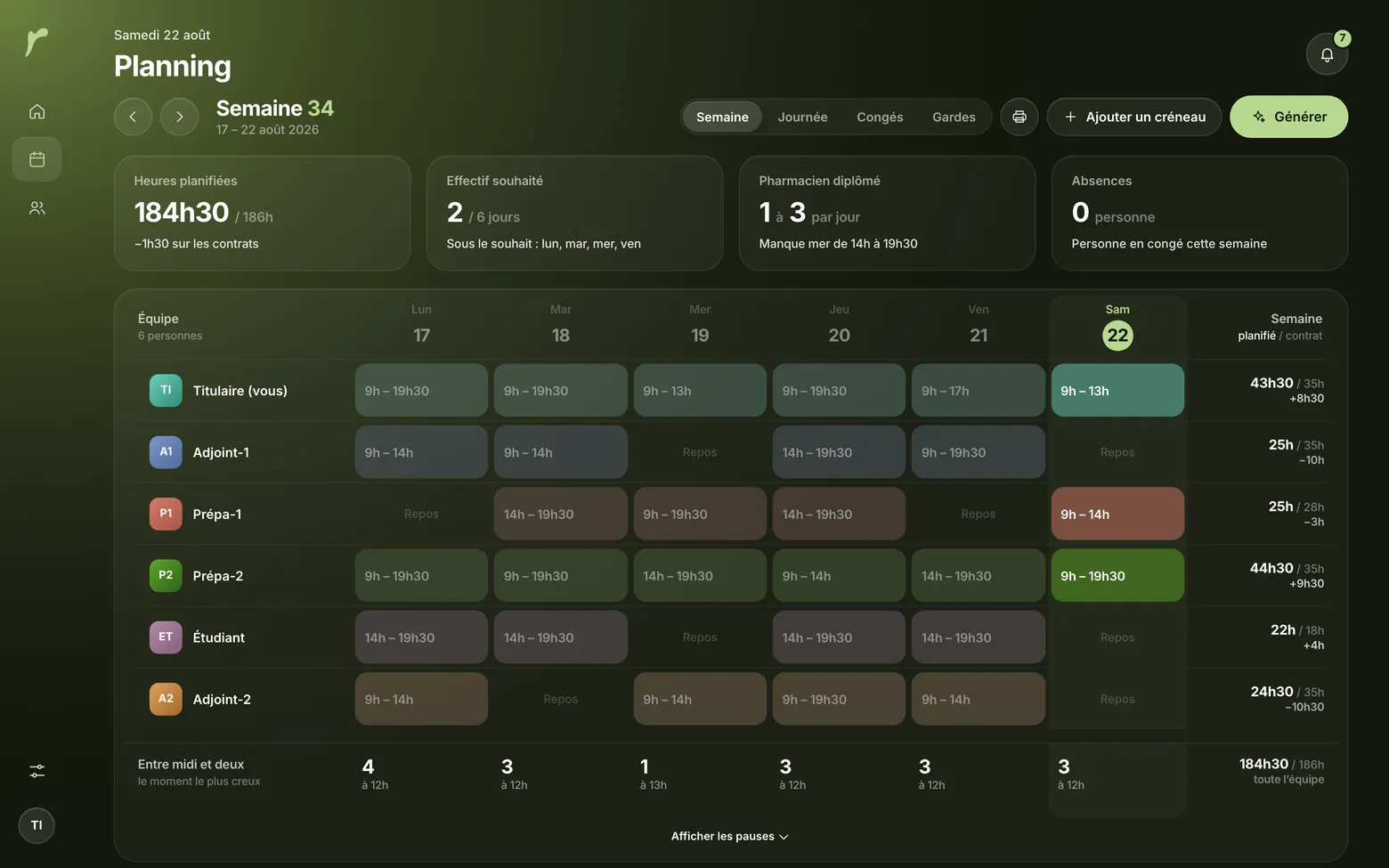This screenshot has height=868, width=1389.
Task: Click the Prépa-2 P2 avatar badge
Action: (x=166, y=575)
